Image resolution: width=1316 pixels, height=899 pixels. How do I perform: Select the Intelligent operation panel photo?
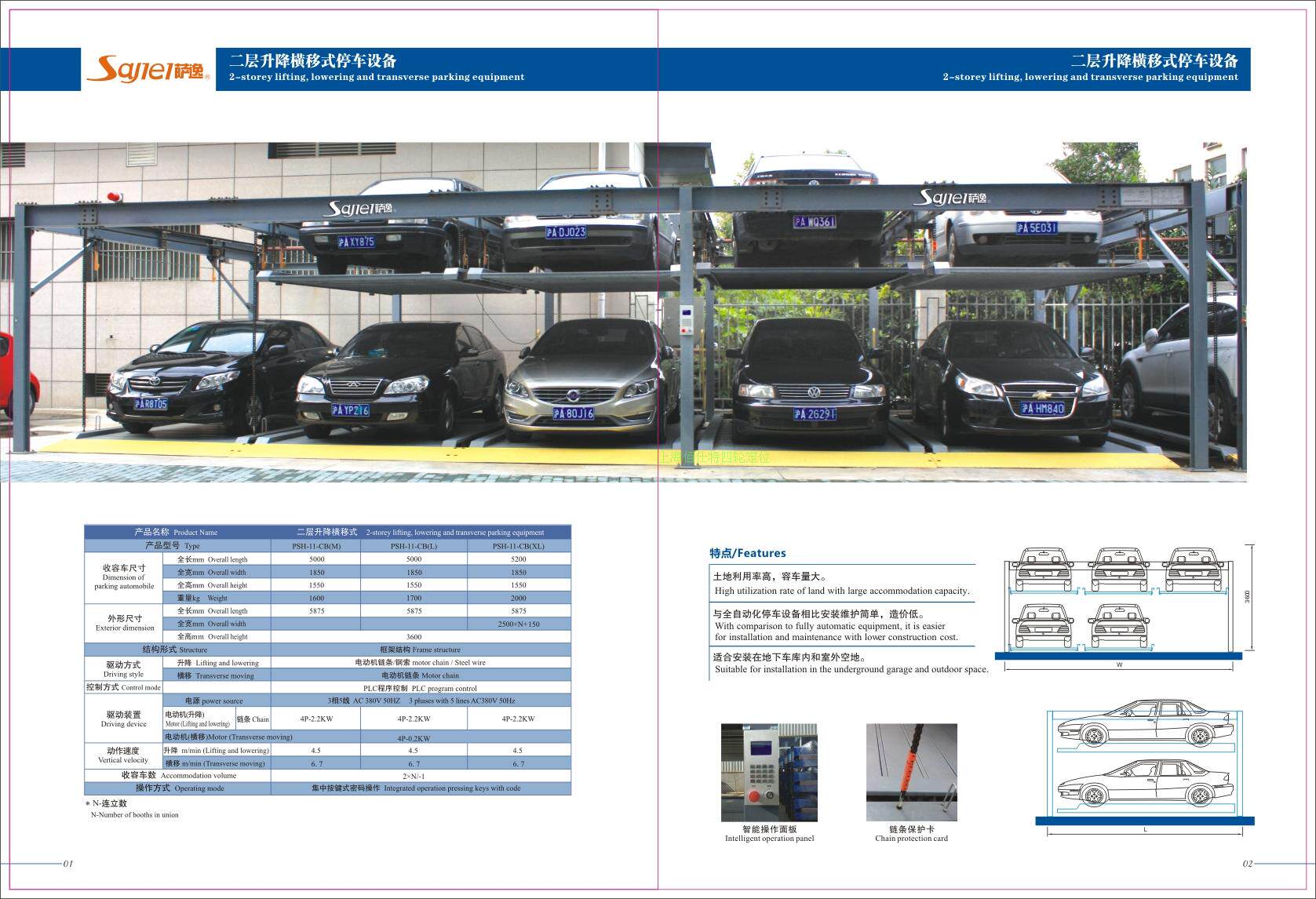769,773
